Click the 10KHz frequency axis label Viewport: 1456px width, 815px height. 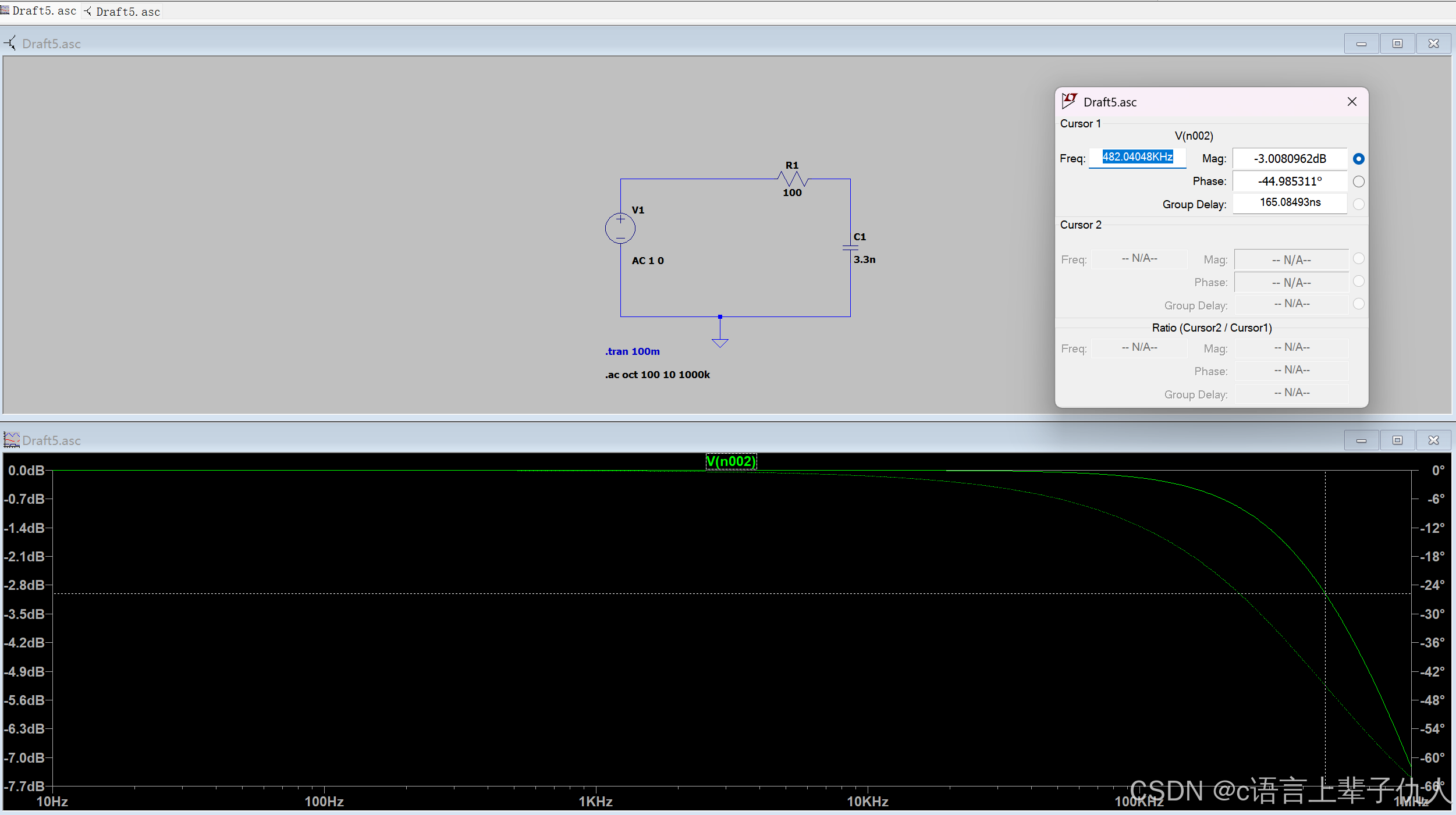867,802
